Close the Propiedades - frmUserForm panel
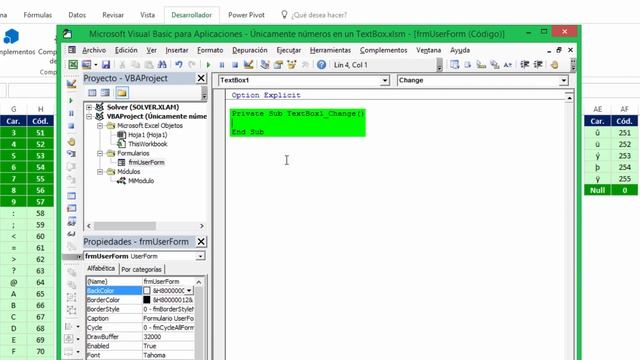This screenshot has height=360, width=640. coord(201,242)
